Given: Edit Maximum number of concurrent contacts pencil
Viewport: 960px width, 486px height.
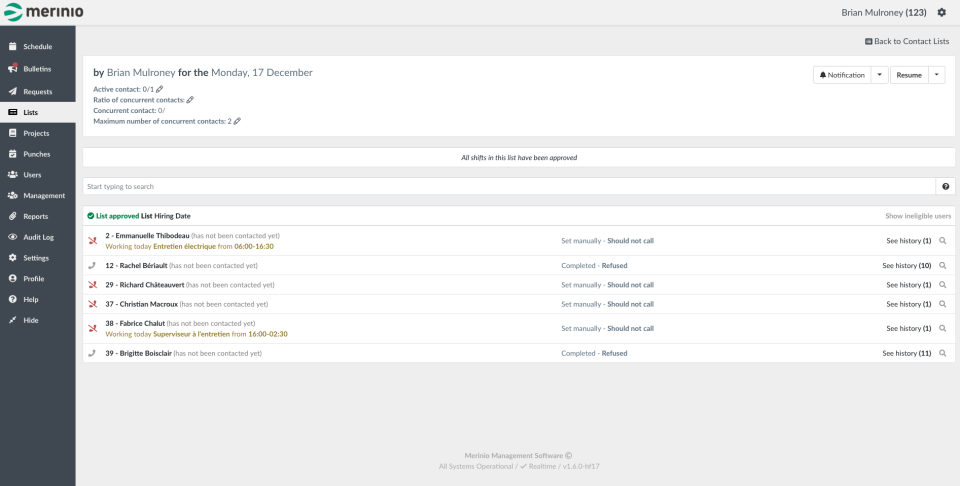Looking at the screenshot, I should (237, 121).
